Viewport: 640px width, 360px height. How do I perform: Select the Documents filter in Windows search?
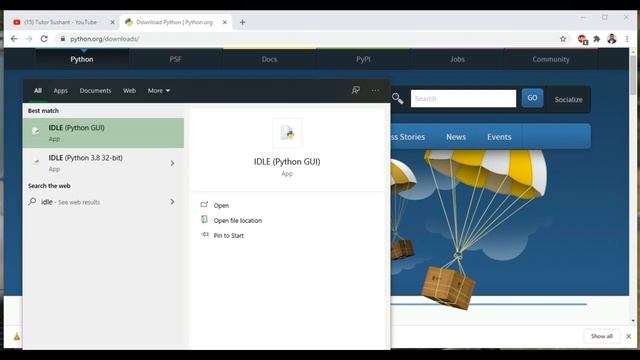click(x=95, y=91)
